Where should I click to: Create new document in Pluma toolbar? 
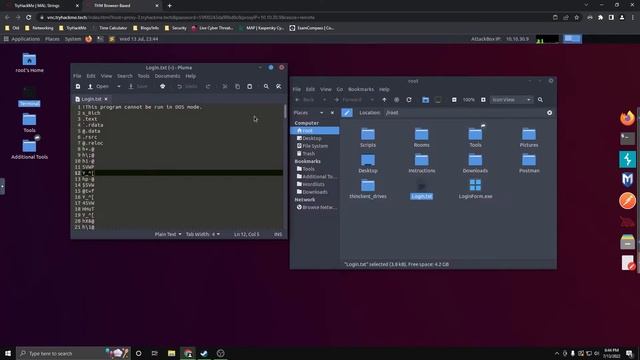pos(78,87)
